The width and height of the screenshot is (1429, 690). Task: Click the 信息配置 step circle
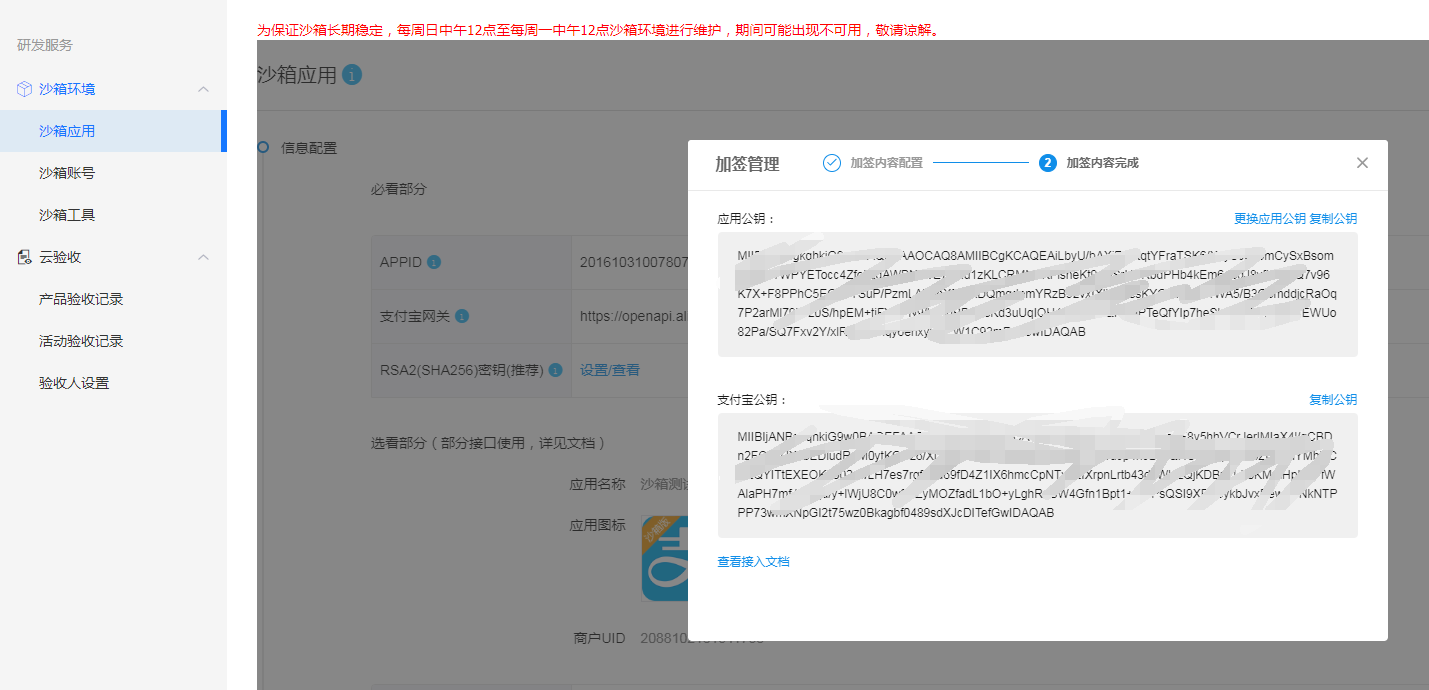(x=264, y=147)
